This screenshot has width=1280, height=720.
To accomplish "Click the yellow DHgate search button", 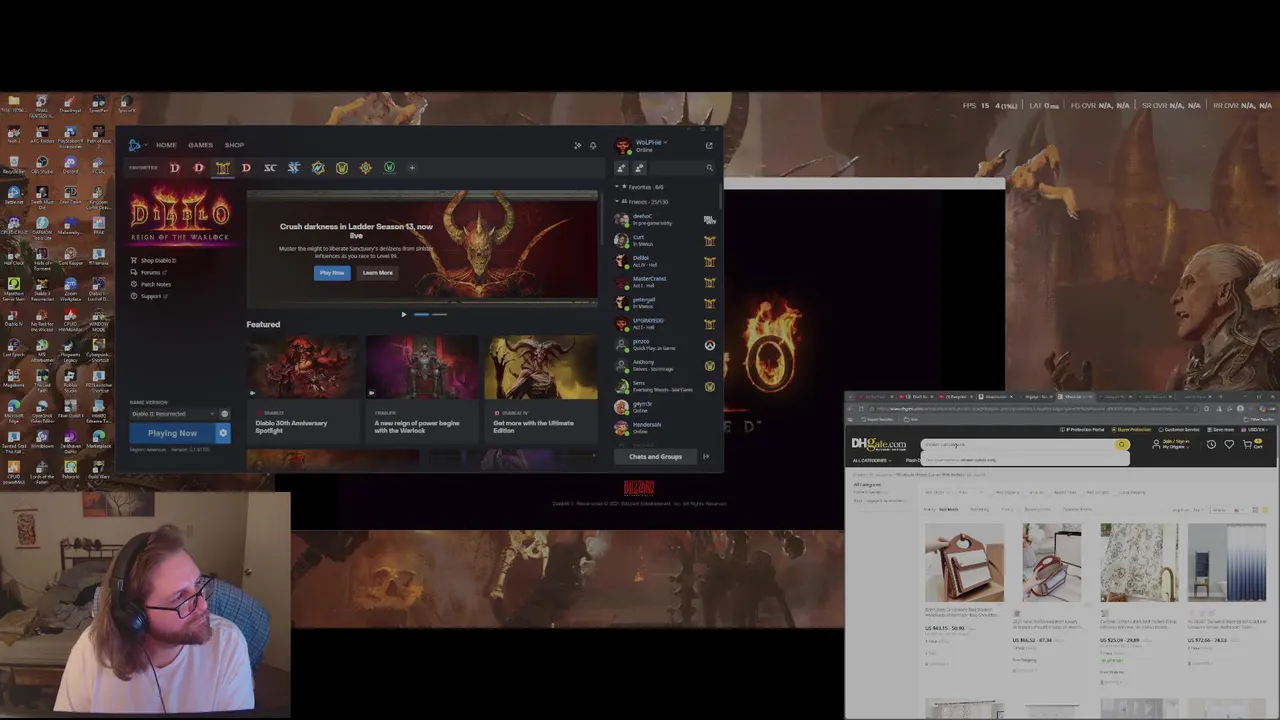I will 1121,445.
